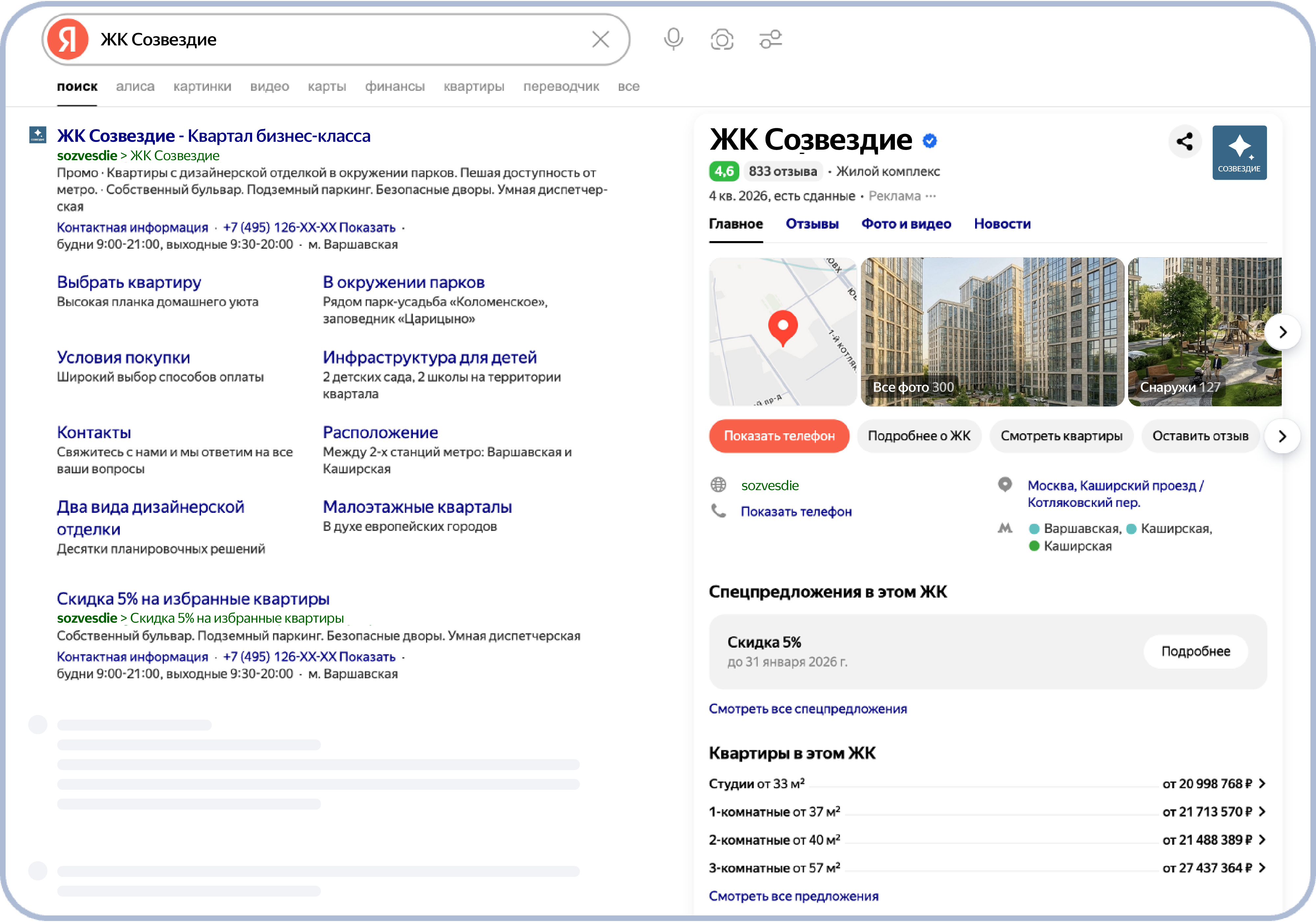Open image search via the camera icon
Image resolution: width=1316 pixels, height=922 pixels.
point(721,39)
